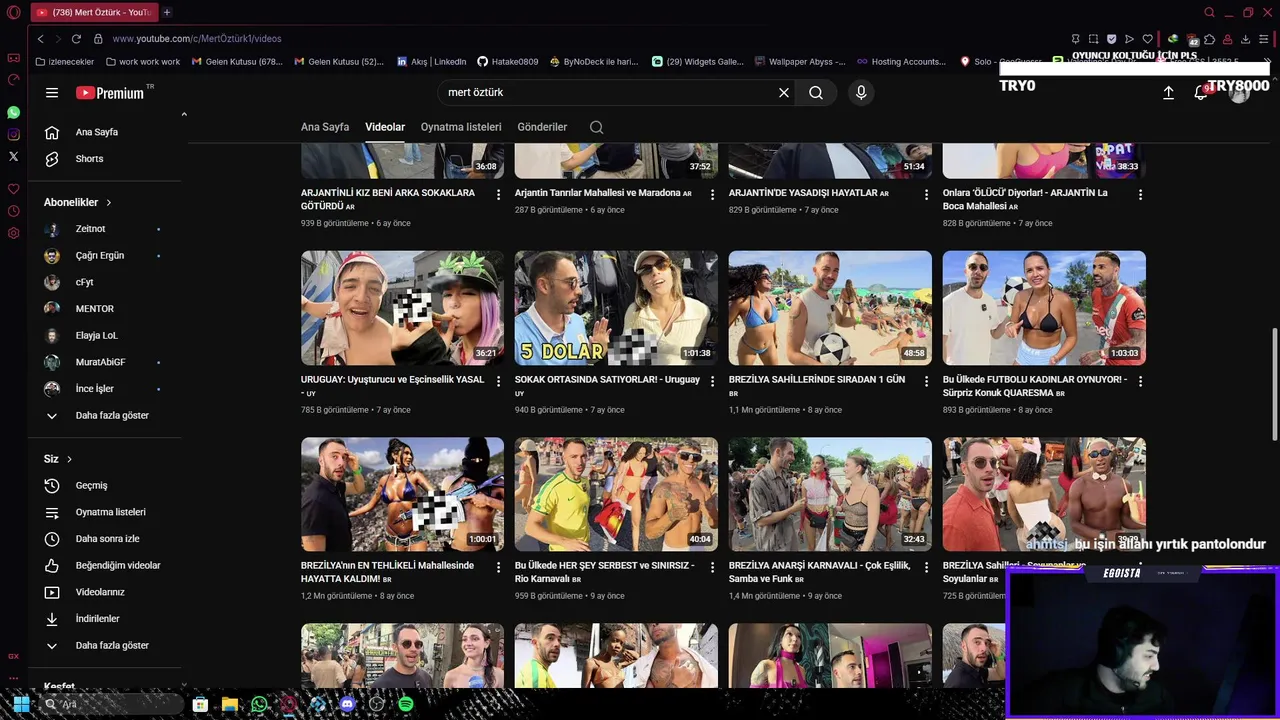The height and width of the screenshot is (720, 1280).
Task: Open Opera WhatsApp sidebar icon
Action: tap(13, 113)
